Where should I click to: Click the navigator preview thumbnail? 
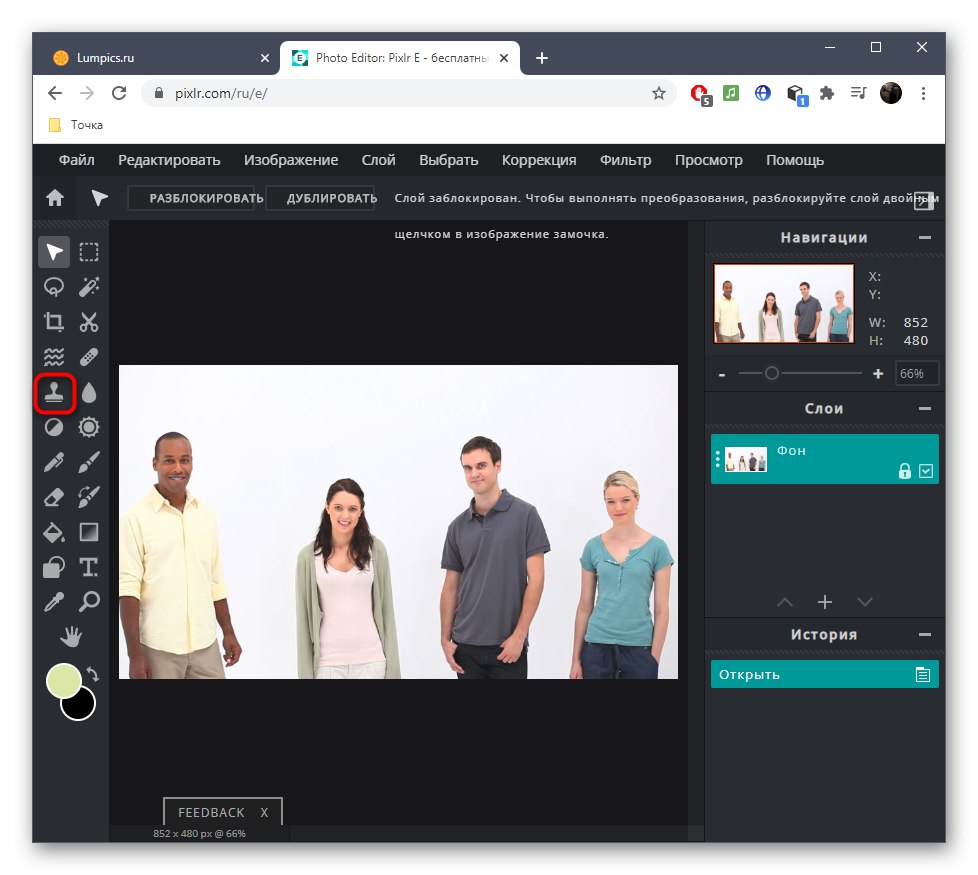pyautogui.click(x=784, y=303)
